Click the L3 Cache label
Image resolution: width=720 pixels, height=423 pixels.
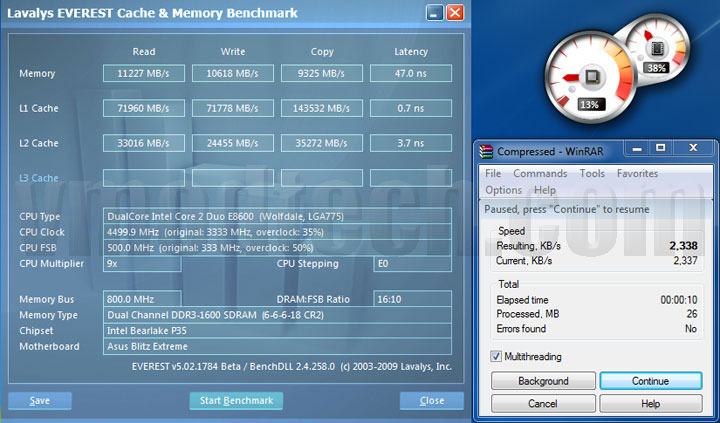39,178
